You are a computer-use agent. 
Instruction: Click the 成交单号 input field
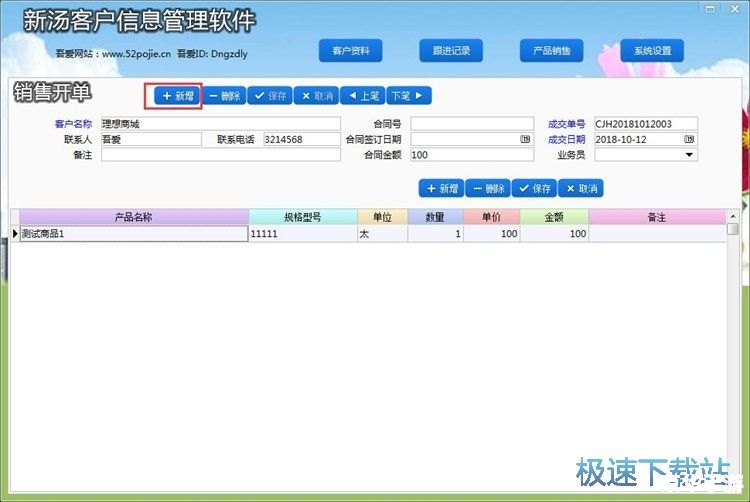click(646, 124)
